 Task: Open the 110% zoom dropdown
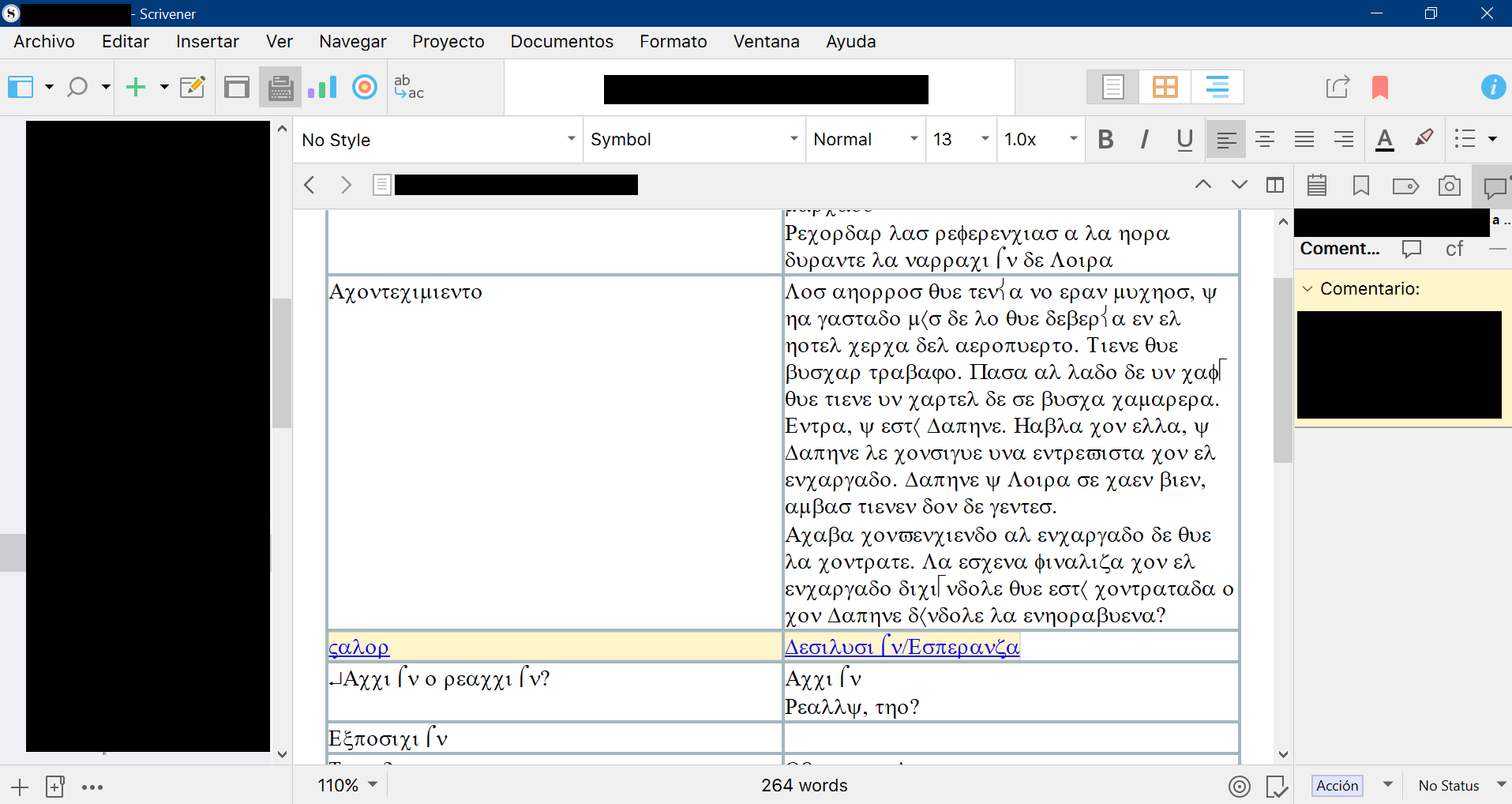[347, 786]
